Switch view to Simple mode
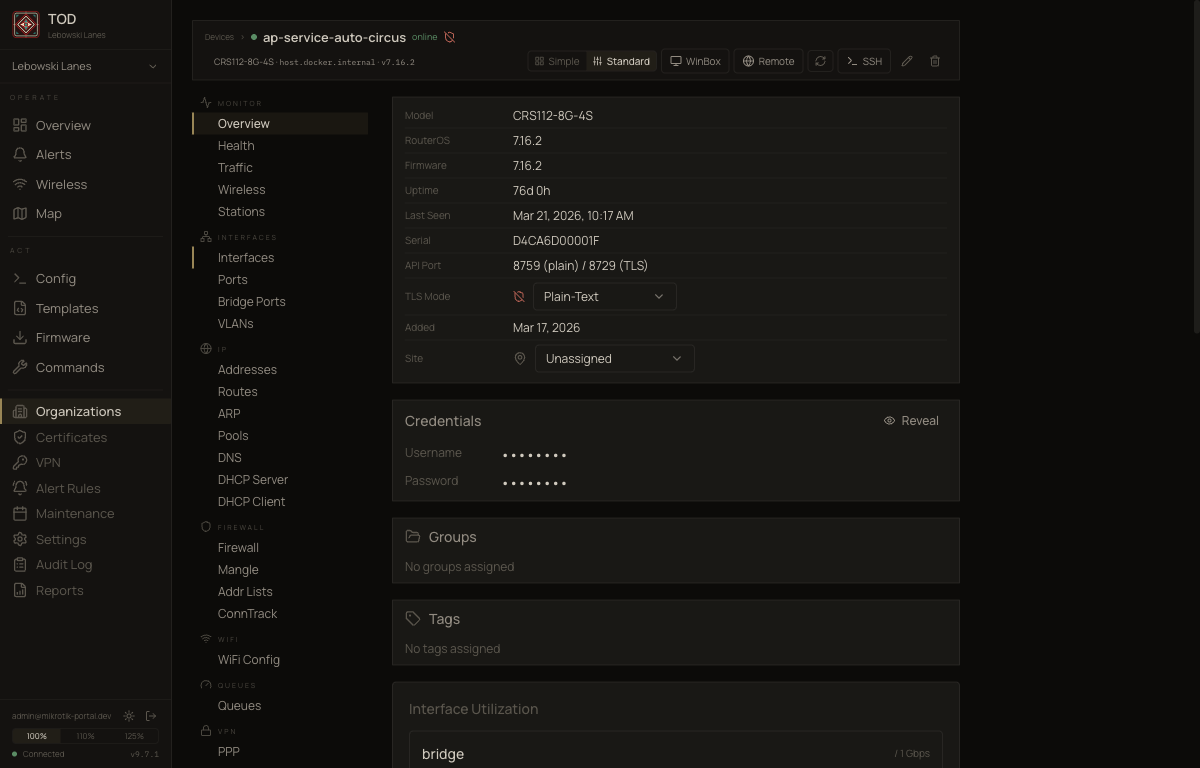Viewport: 1200px width, 768px height. 556,61
